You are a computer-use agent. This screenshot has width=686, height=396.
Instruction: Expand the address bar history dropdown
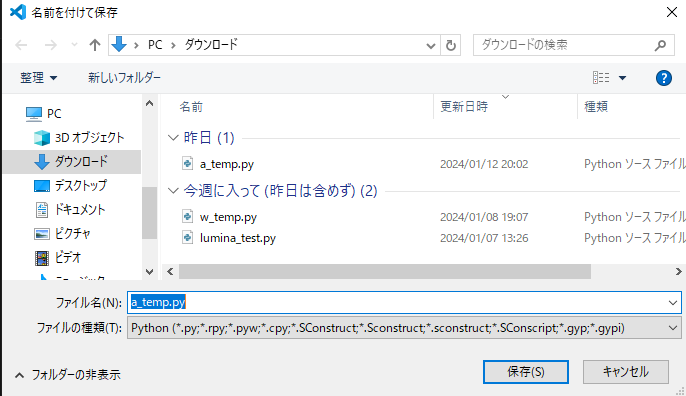(x=430, y=46)
